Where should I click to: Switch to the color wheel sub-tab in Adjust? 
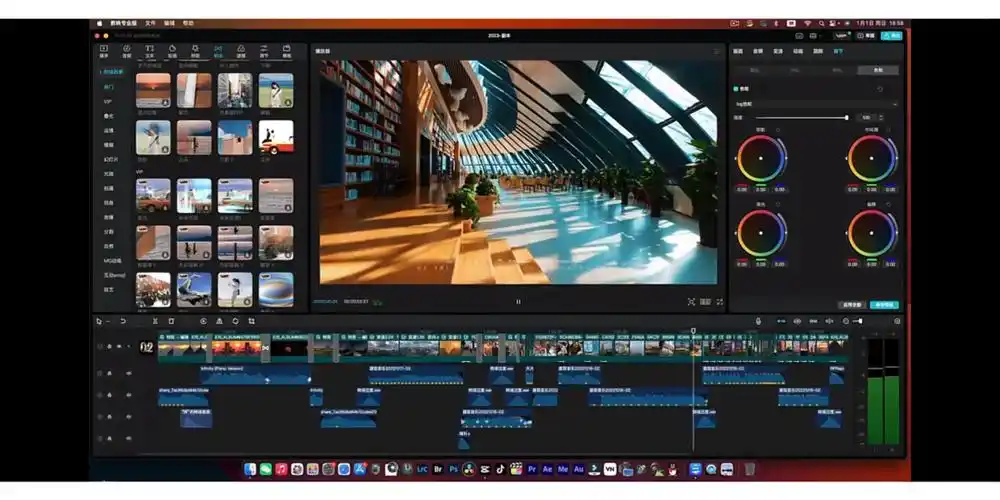pos(878,70)
